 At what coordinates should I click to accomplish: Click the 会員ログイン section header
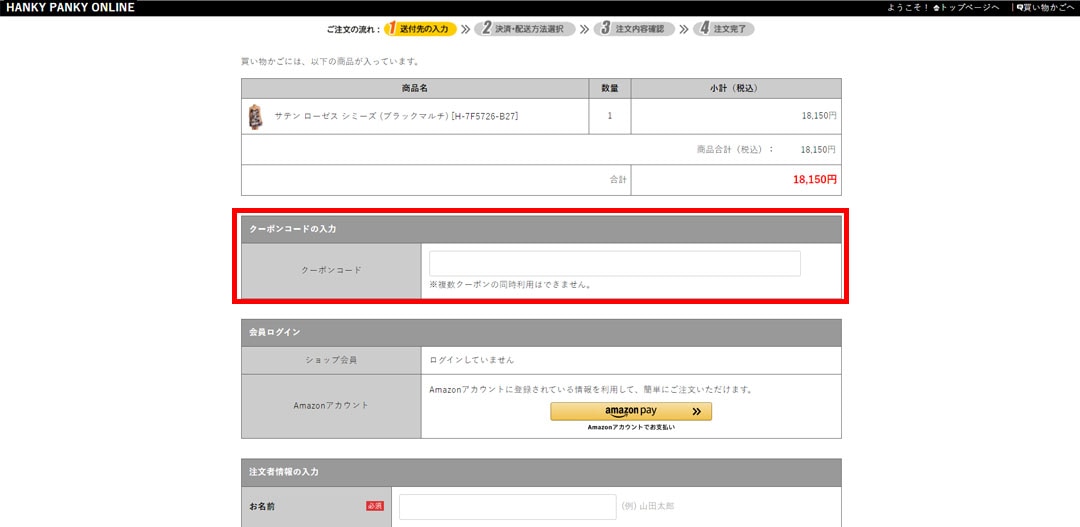coord(275,332)
